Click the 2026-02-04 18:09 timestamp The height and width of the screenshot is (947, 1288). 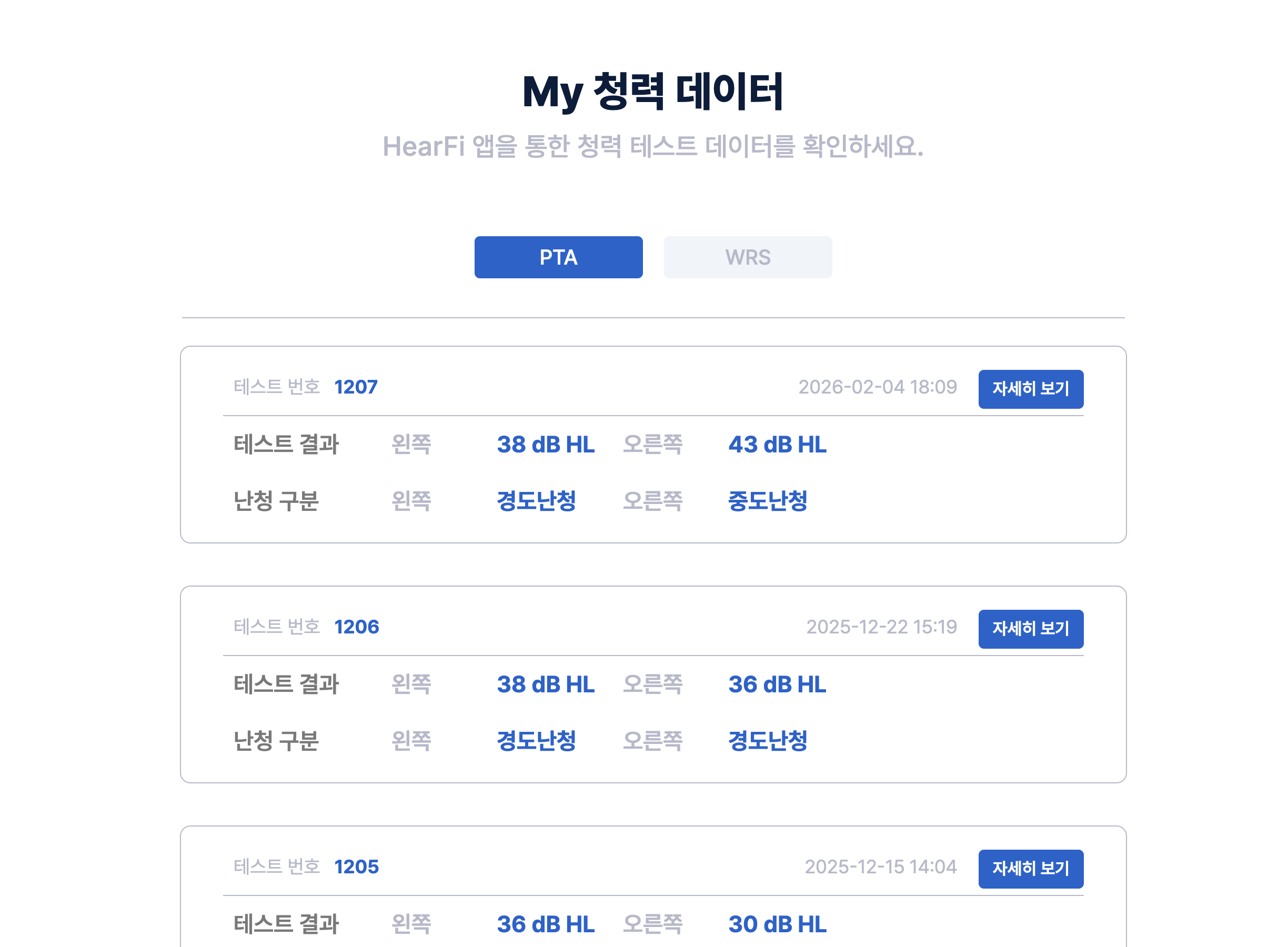click(877, 387)
